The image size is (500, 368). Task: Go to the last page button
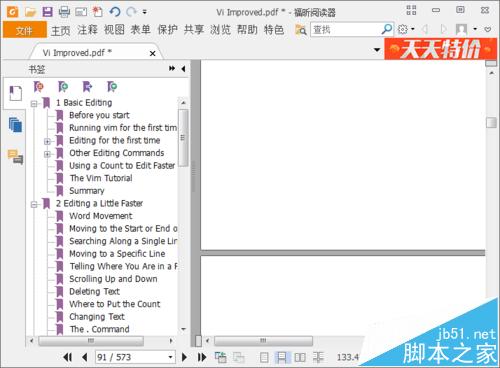point(202,357)
